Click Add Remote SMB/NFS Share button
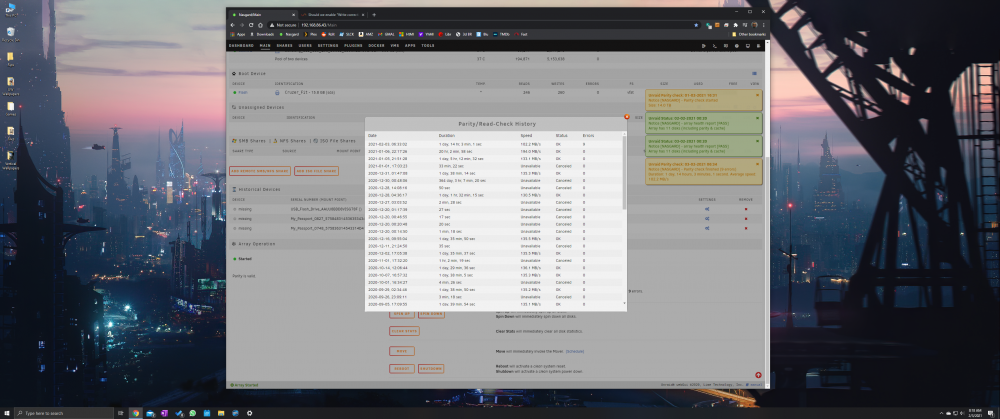This screenshot has width=1000, height=419. pyautogui.click(x=260, y=171)
